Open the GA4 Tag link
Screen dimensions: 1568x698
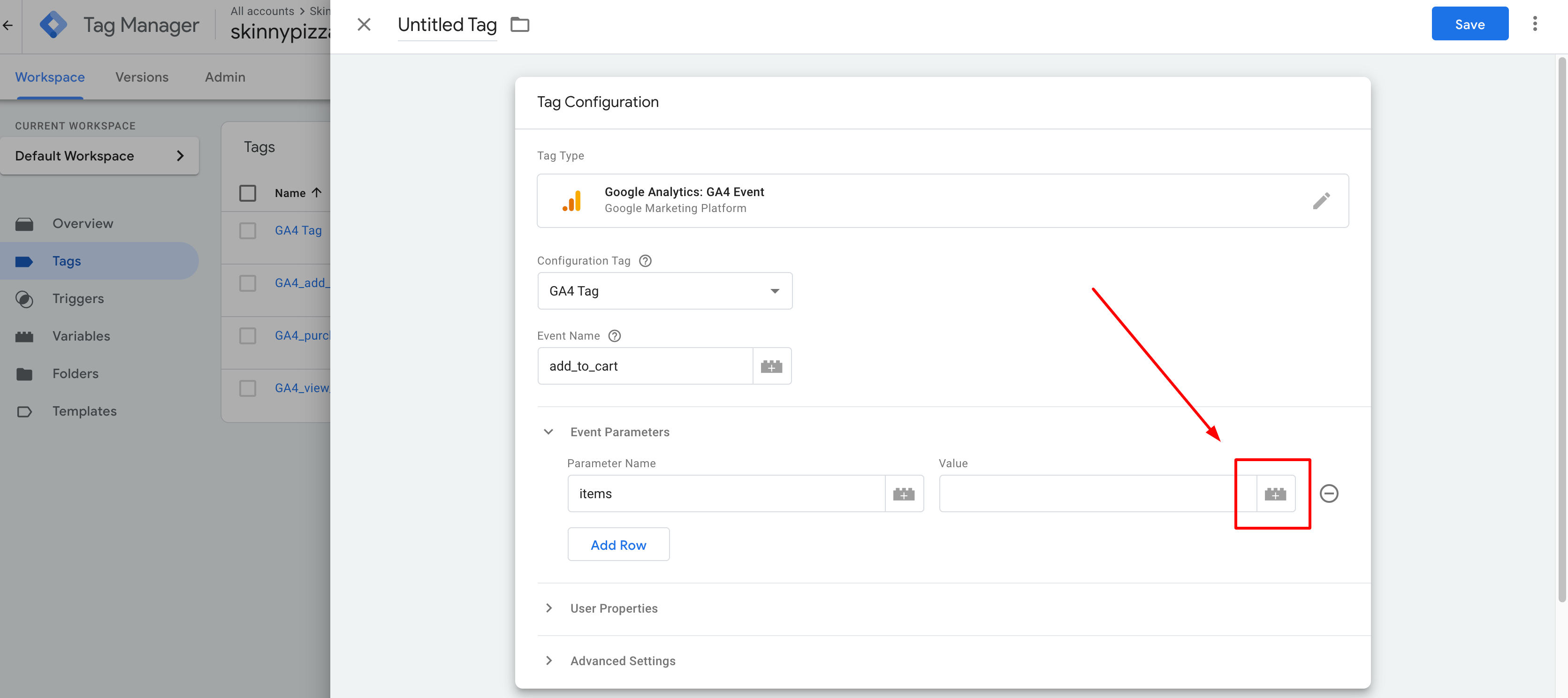[x=298, y=231]
